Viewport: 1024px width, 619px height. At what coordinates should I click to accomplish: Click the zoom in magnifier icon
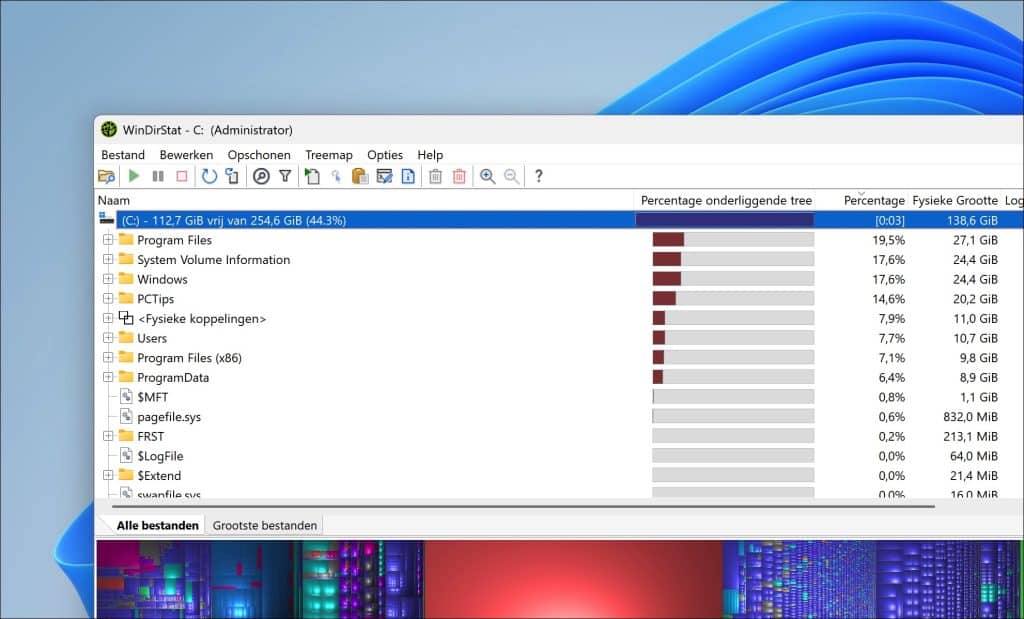point(488,176)
